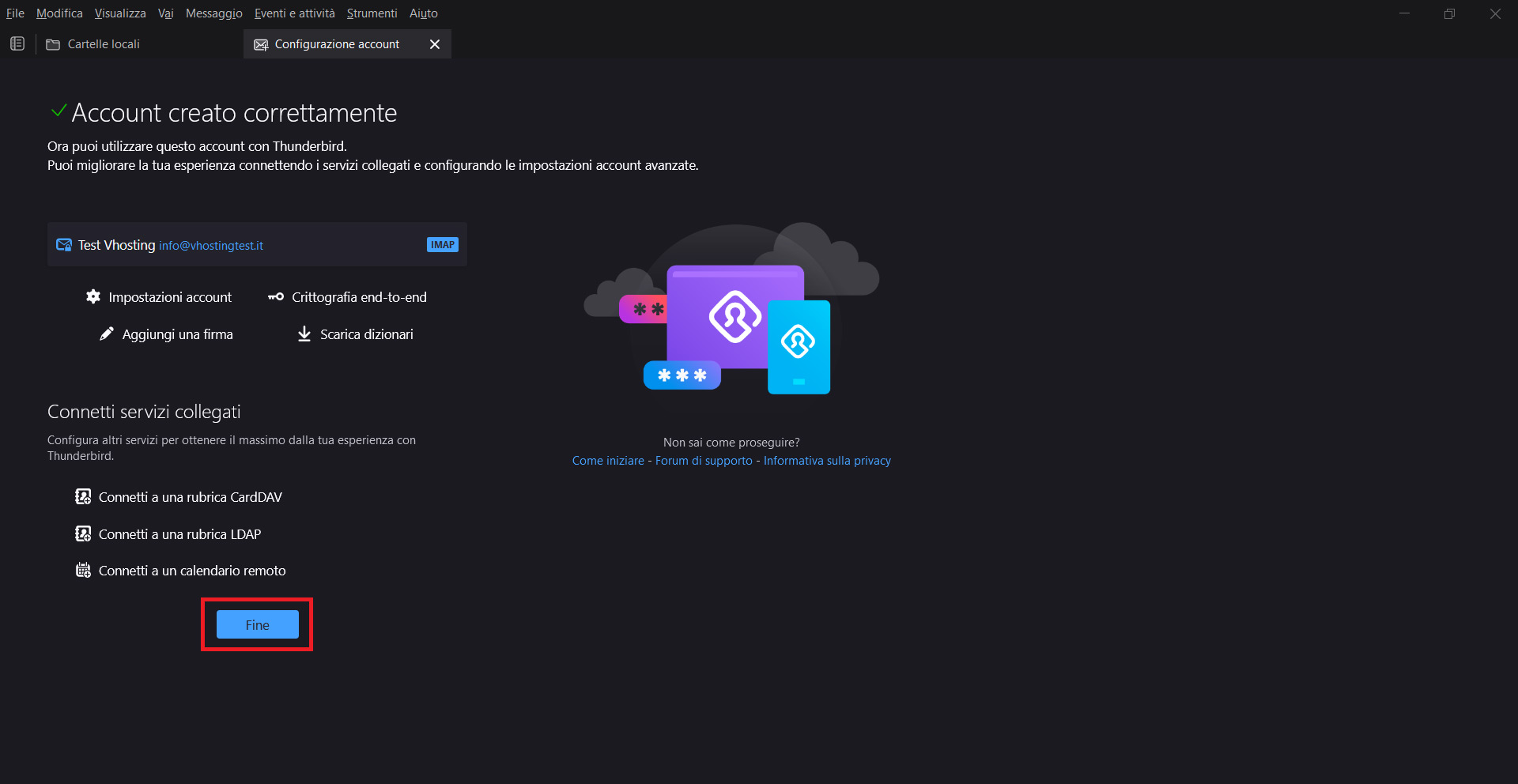Click the LDAP address book icon
The width and height of the screenshot is (1518, 784).
pyautogui.click(x=83, y=533)
